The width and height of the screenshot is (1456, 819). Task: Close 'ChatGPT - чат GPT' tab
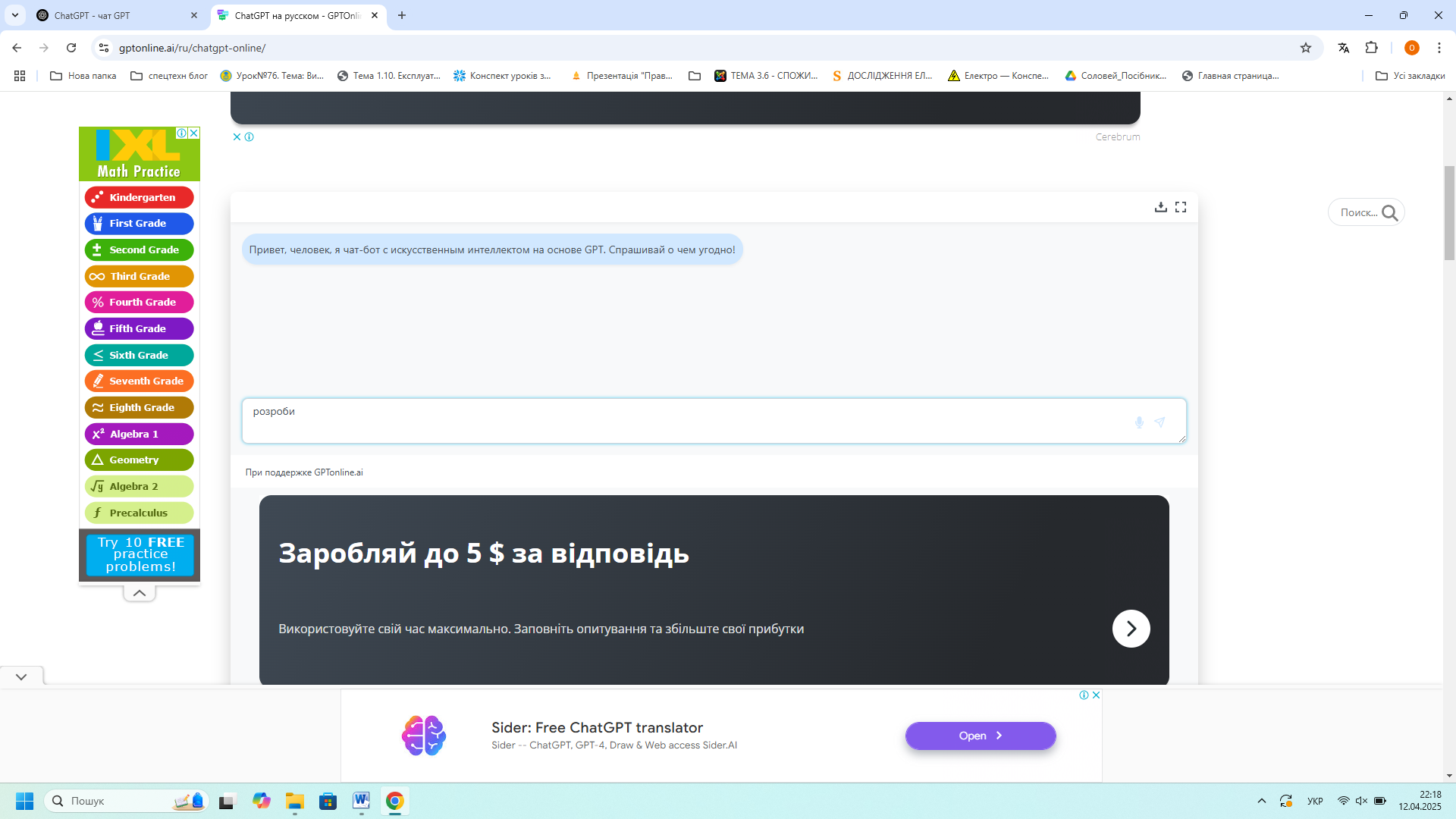194,15
